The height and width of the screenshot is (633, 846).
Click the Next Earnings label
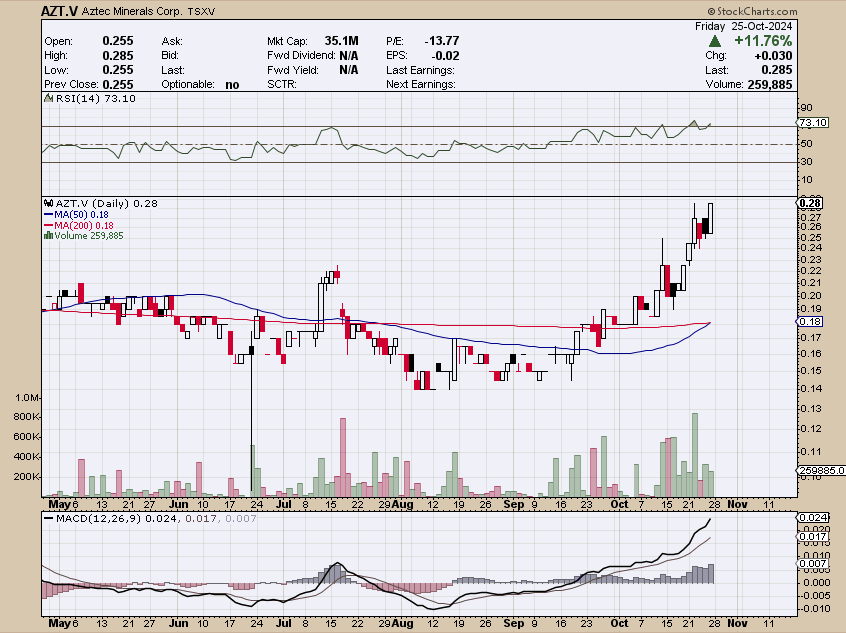point(421,85)
